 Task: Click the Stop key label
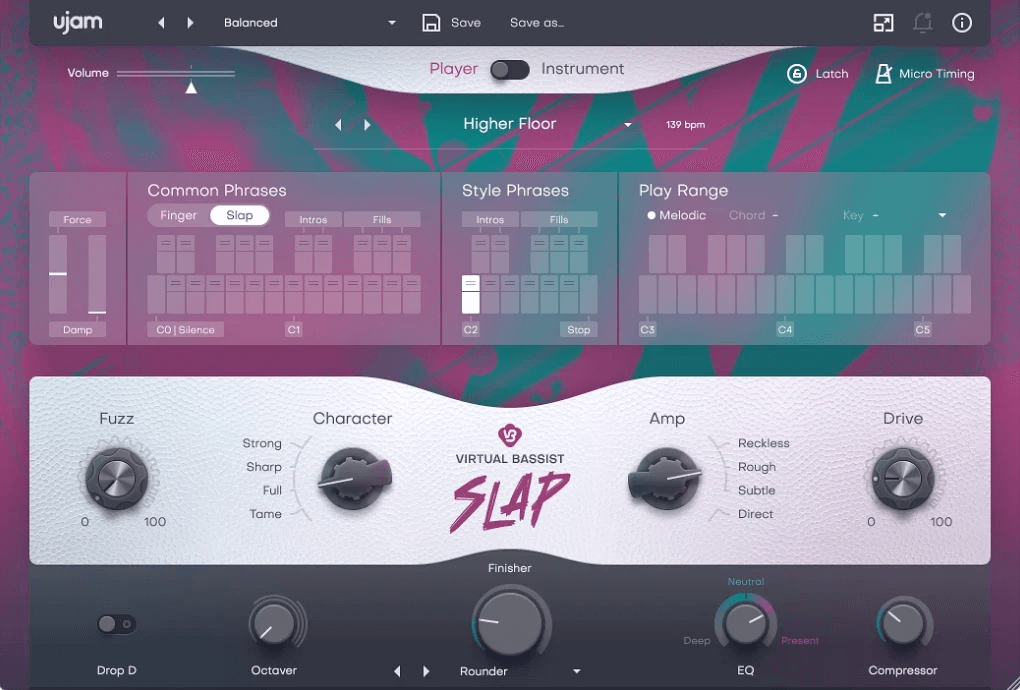click(578, 330)
